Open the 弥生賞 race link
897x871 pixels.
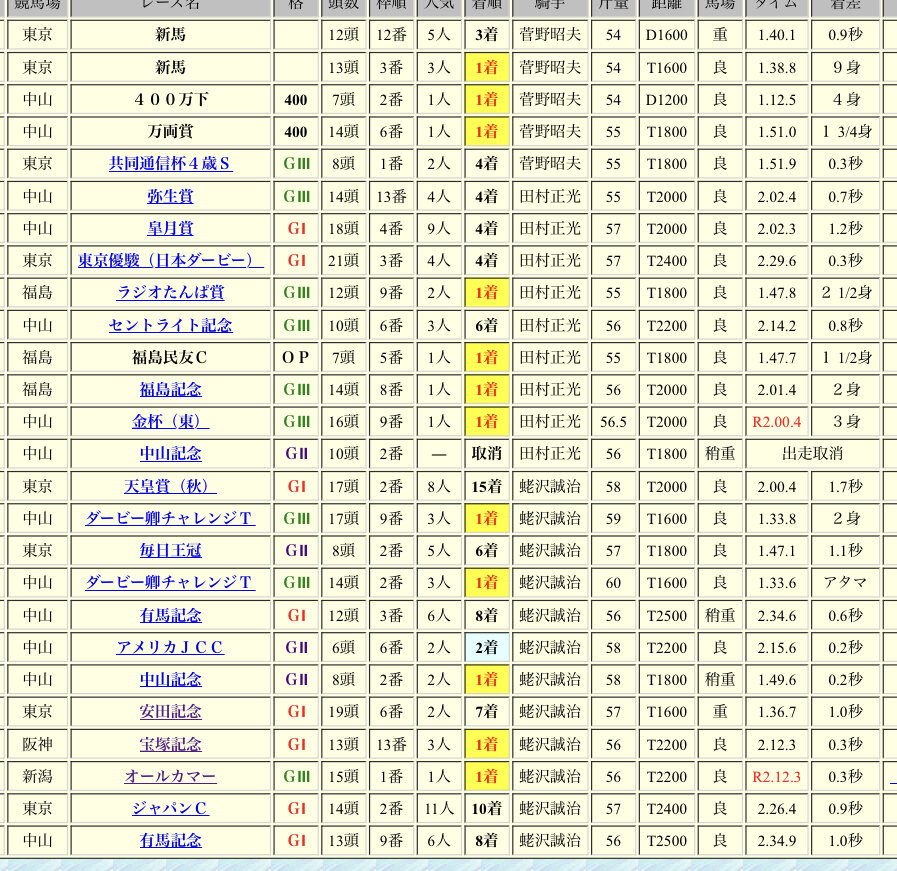click(170, 196)
